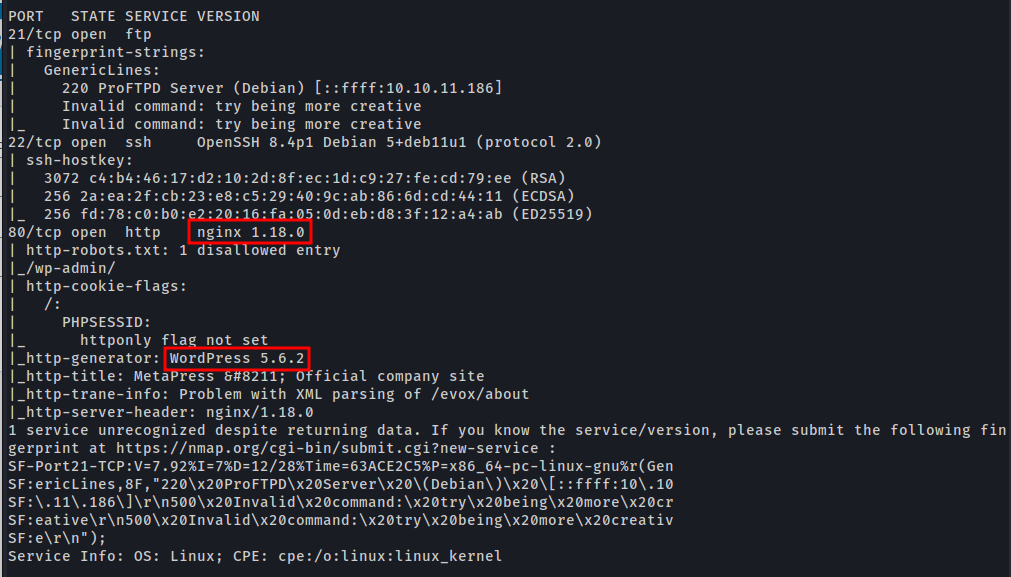The image size is (1011, 577).
Task: Click the '220 ProFTPD Server (Debian)' banner line
Action: click(x=282, y=88)
